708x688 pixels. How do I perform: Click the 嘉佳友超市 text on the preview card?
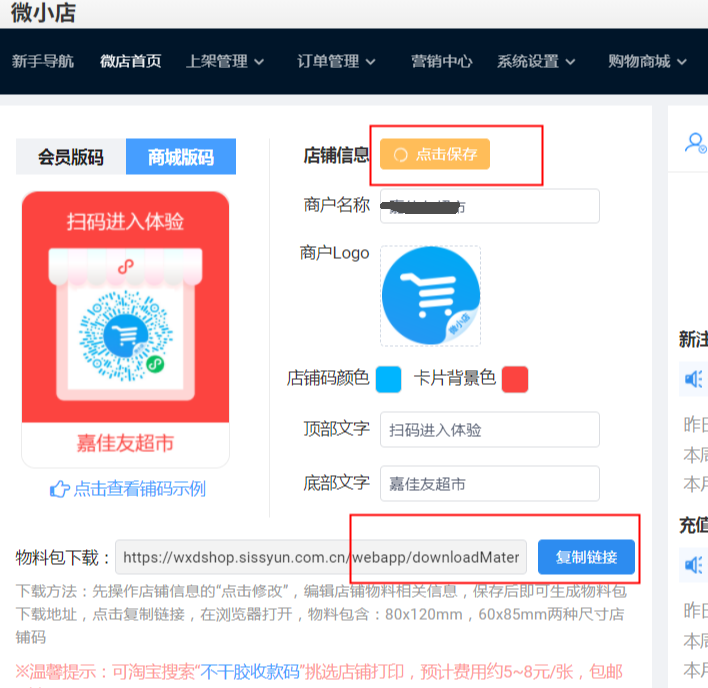point(125,443)
